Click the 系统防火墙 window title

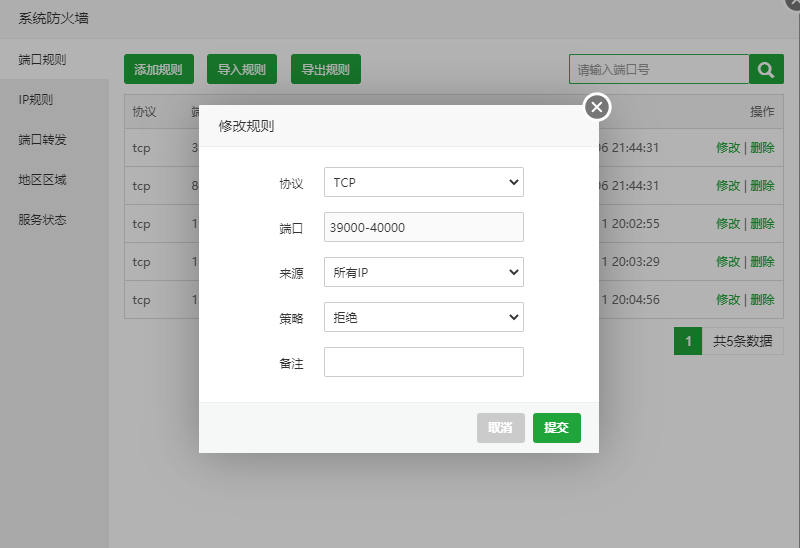(54, 18)
